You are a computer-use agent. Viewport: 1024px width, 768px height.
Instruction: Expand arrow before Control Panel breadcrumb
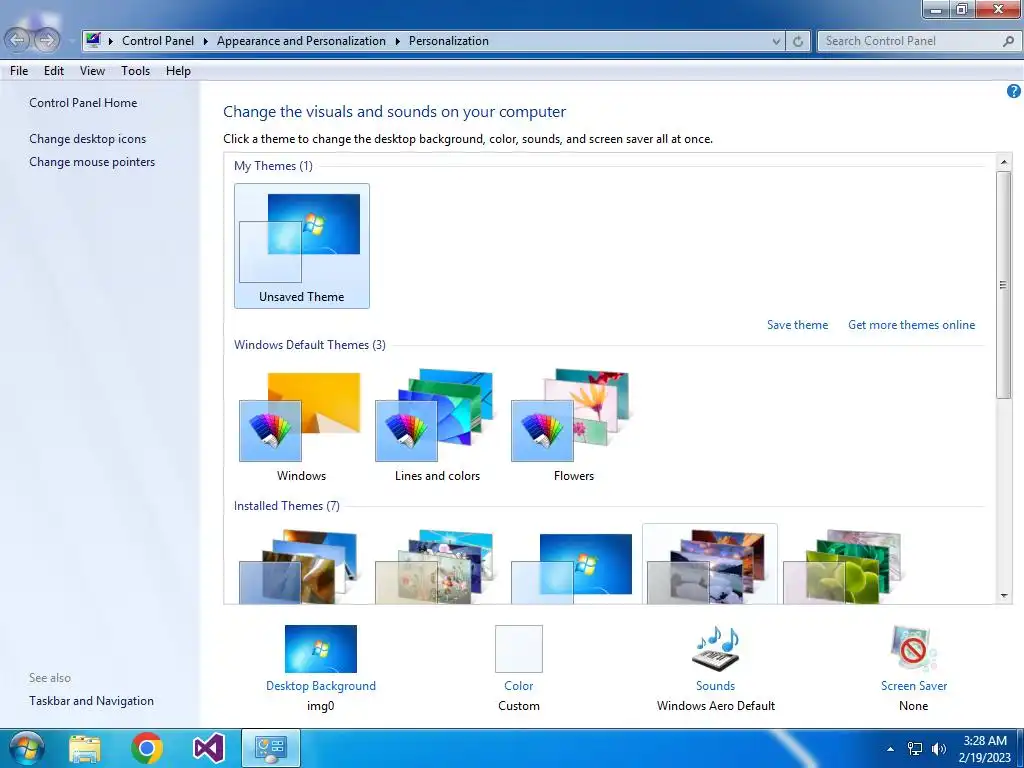click(110, 41)
